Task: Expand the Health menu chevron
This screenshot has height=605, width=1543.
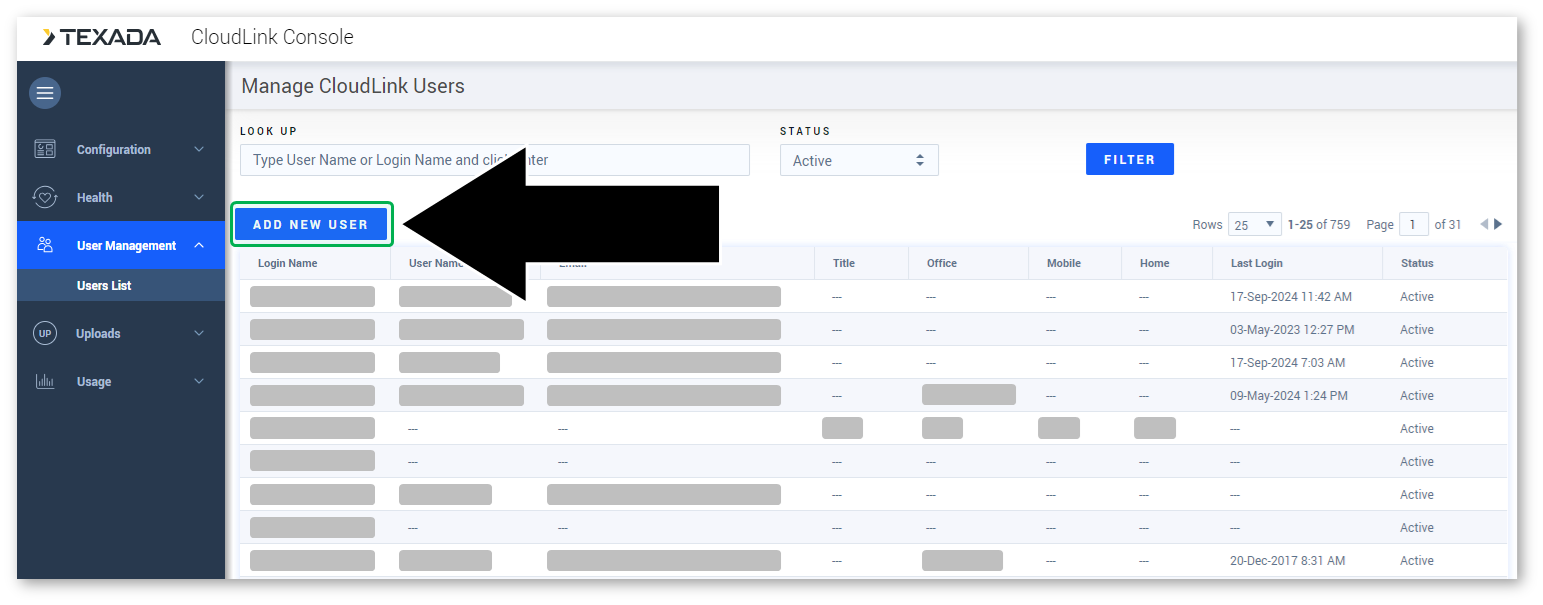Action: coord(199,197)
